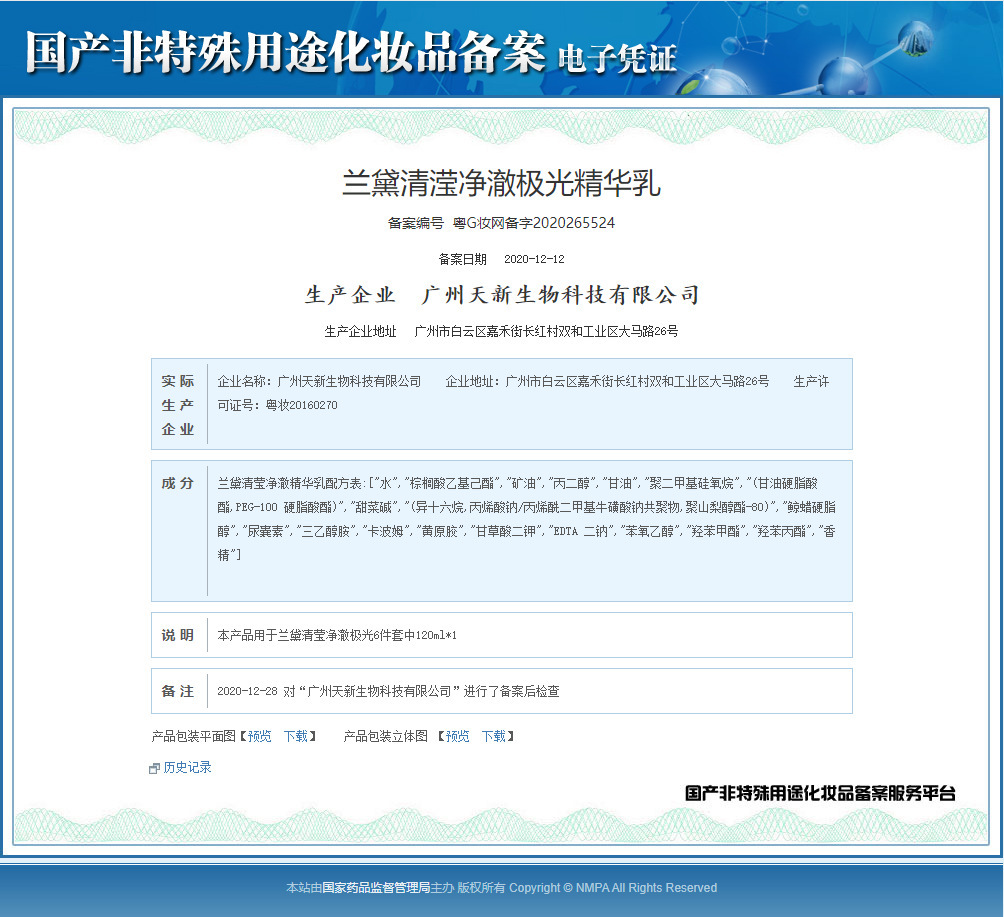Image resolution: width=1004 pixels, height=917 pixels.
Task: Click manufacturer name 广州天新生物科技有限公司 heading
Action: pyautogui.click(x=560, y=295)
